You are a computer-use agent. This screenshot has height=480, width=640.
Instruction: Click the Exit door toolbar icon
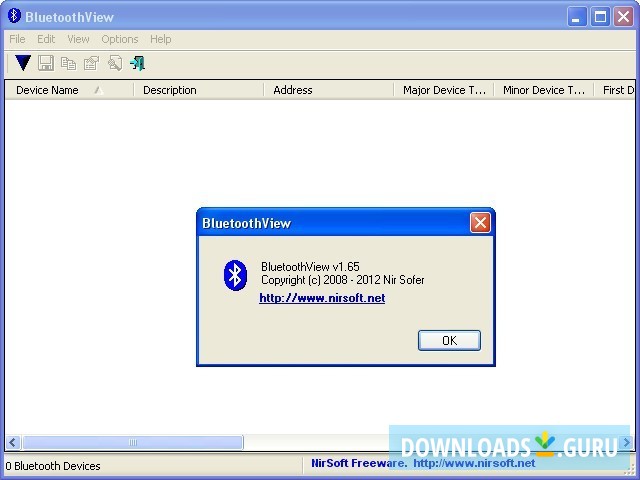pyautogui.click(x=138, y=63)
